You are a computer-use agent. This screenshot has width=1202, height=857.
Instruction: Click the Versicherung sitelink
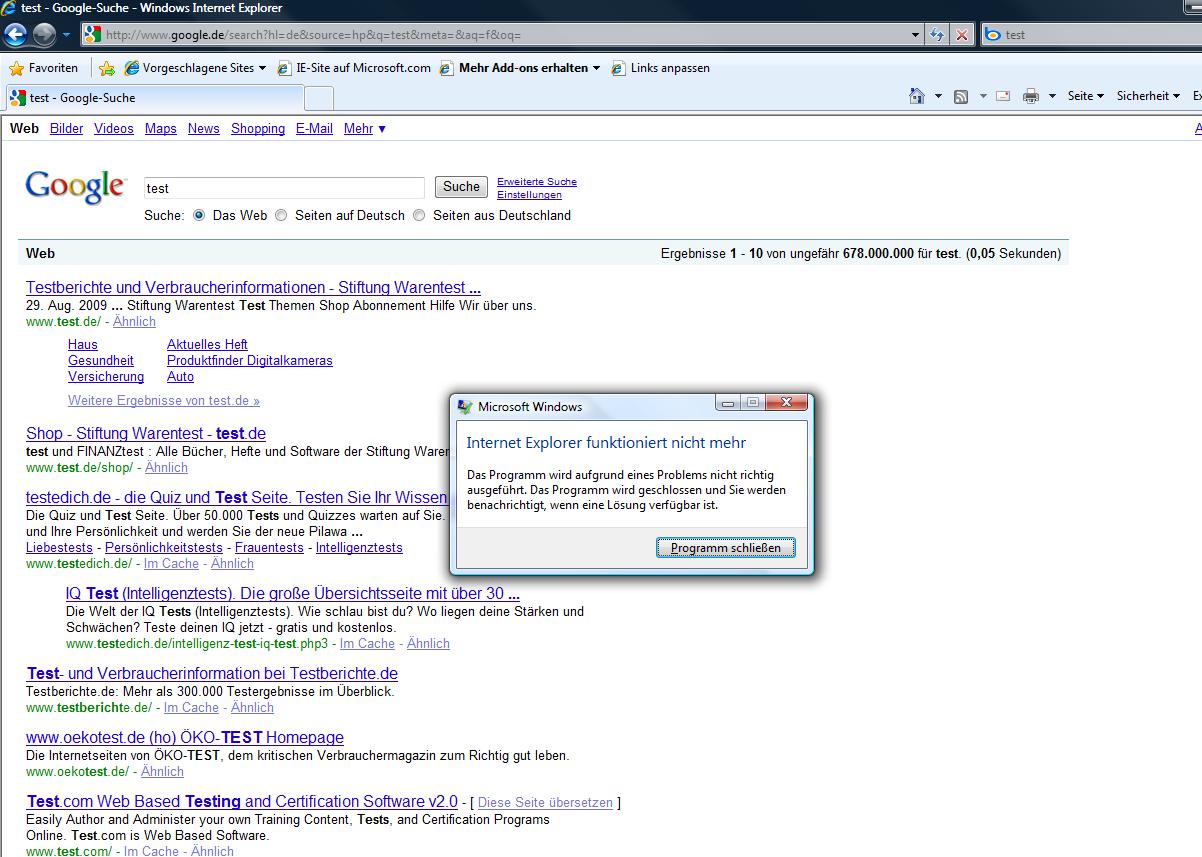click(106, 377)
